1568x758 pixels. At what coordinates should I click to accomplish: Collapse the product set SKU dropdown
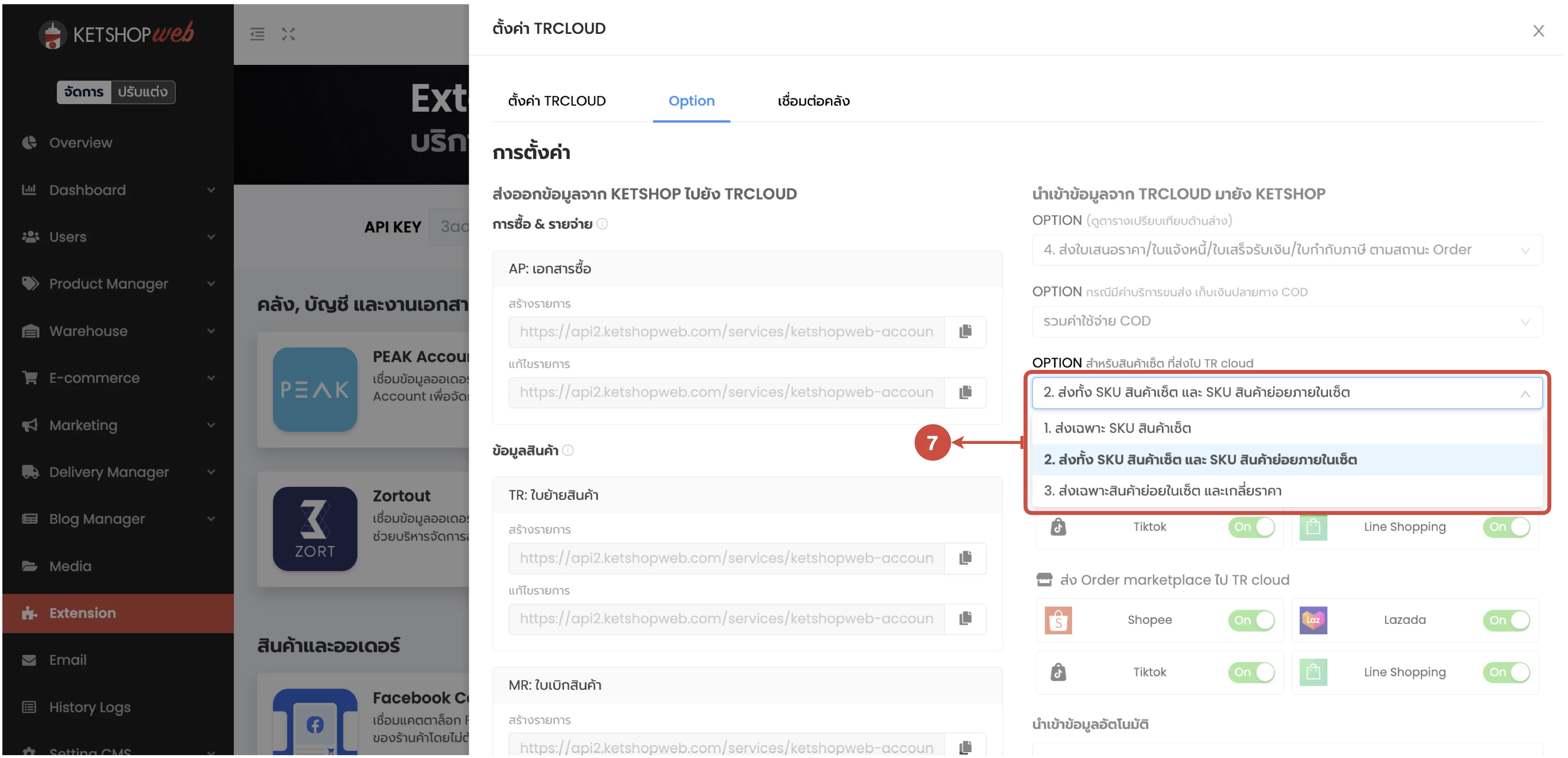pos(1286,393)
